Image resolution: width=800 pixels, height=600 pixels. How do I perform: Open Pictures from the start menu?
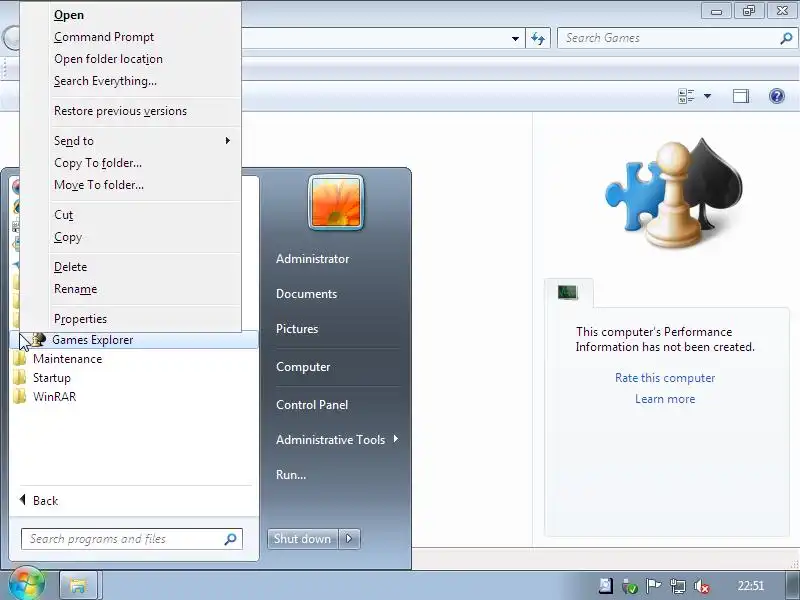pyautogui.click(x=297, y=329)
